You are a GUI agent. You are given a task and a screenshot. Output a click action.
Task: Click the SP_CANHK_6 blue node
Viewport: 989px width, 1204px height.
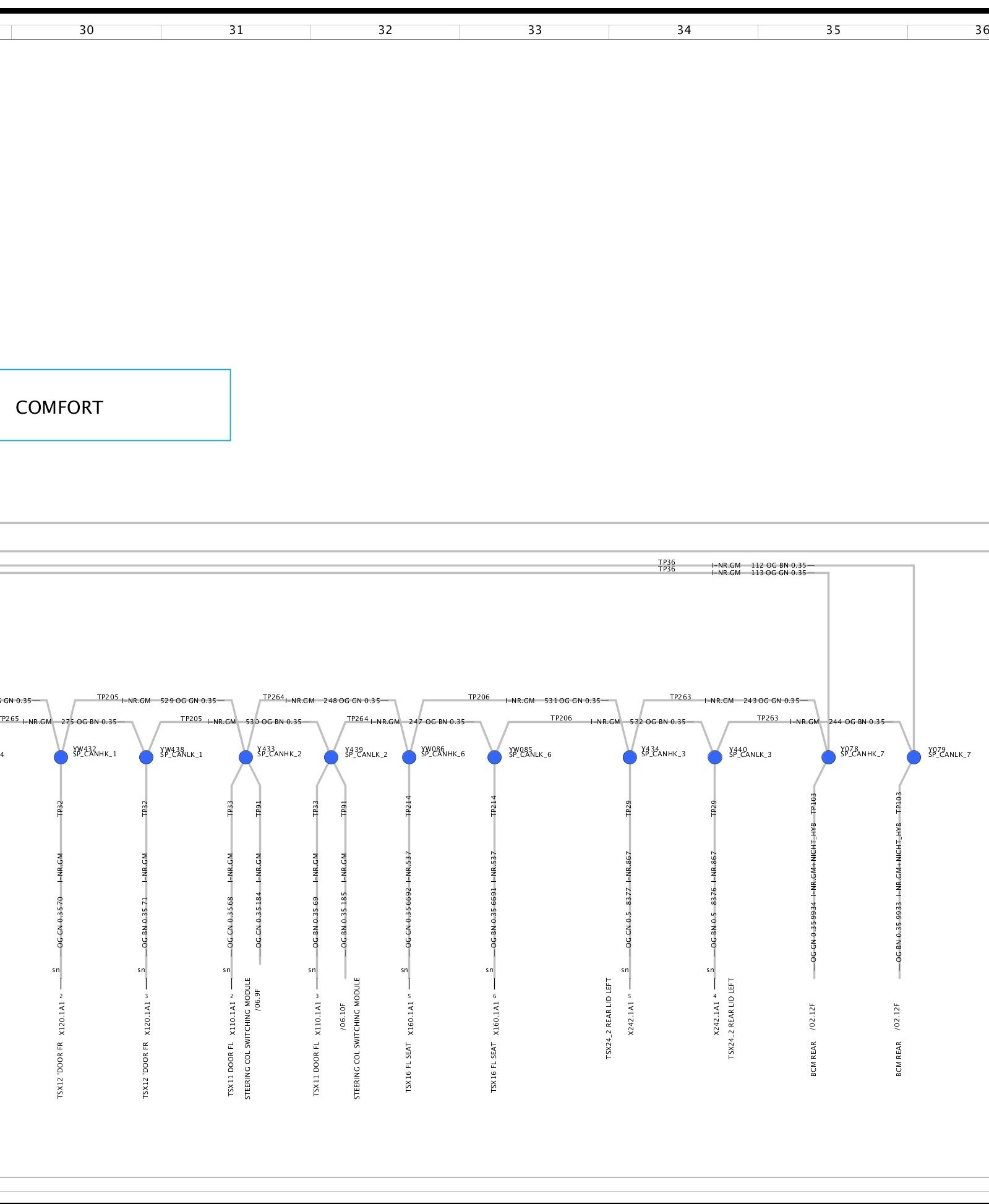tap(409, 757)
